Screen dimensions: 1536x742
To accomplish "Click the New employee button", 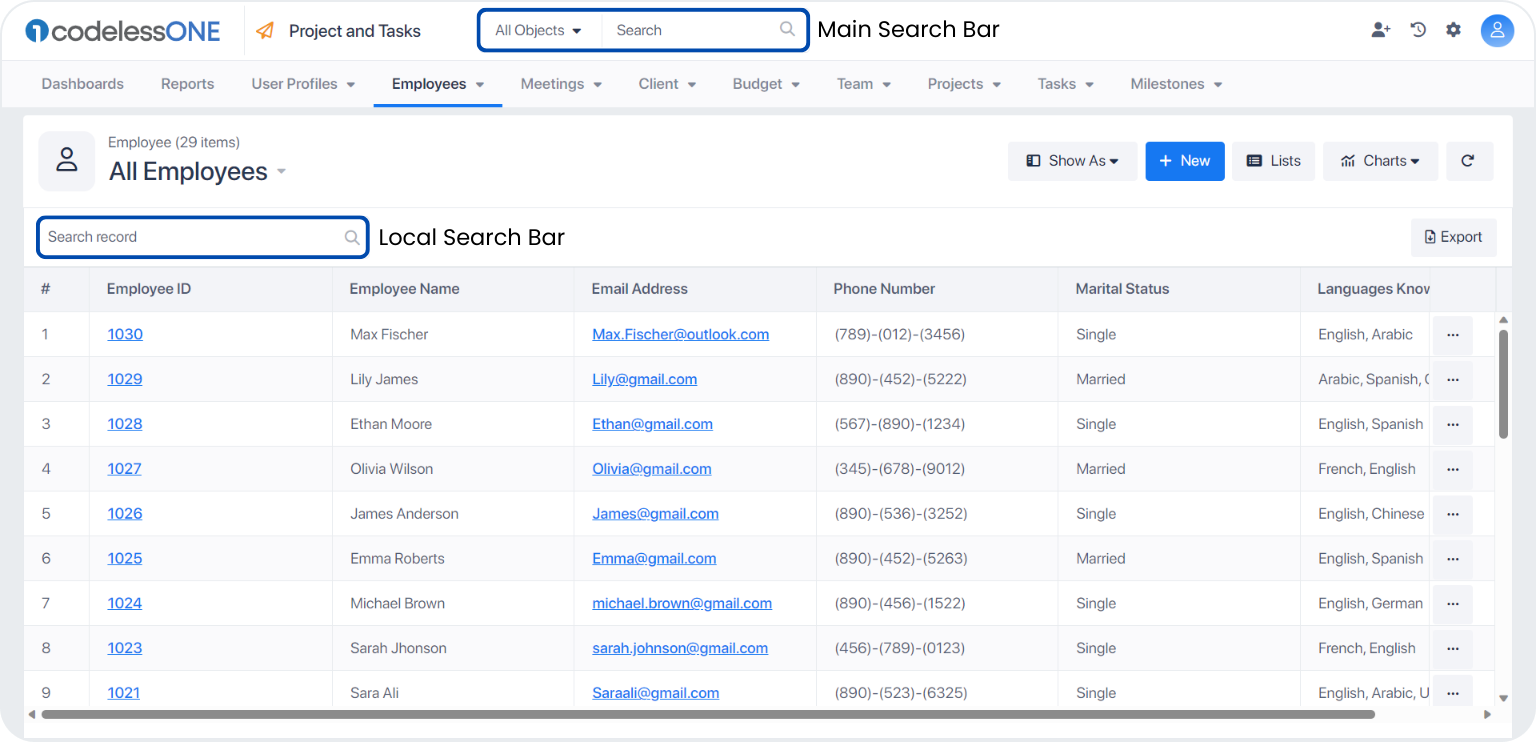I will coord(1185,161).
